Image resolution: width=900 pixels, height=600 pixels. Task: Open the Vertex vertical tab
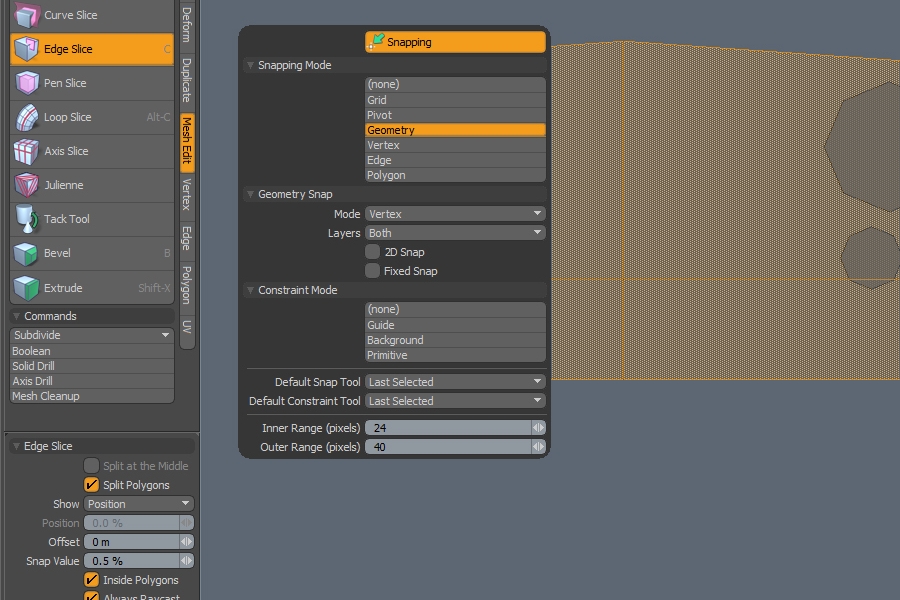click(x=187, y=195)
